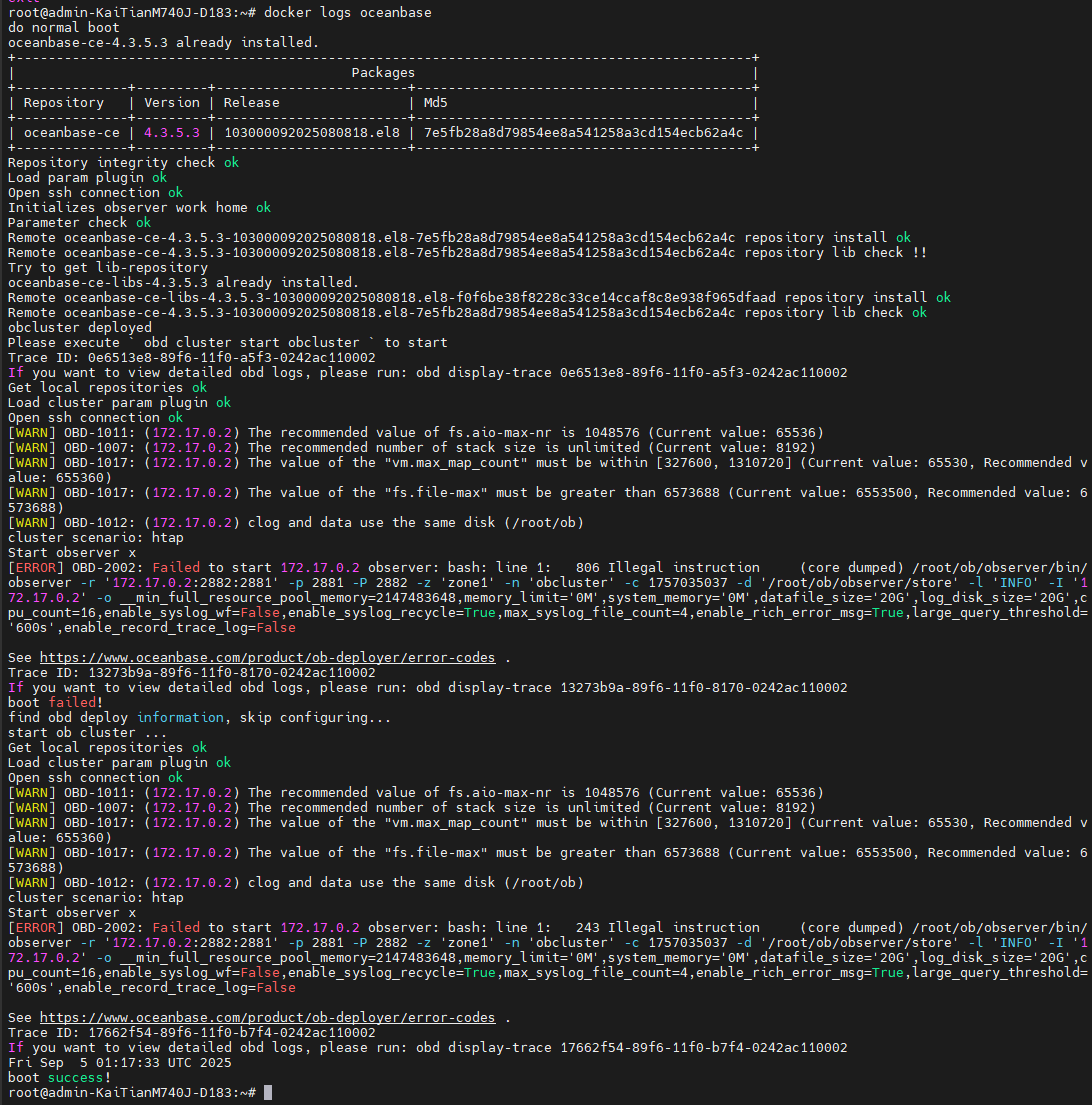Image resolution: width=1092 pixels, height=1105 pixels.
Task: Click the 'Repository' column header
Action: pyautogui.click(x=63, y=102)
